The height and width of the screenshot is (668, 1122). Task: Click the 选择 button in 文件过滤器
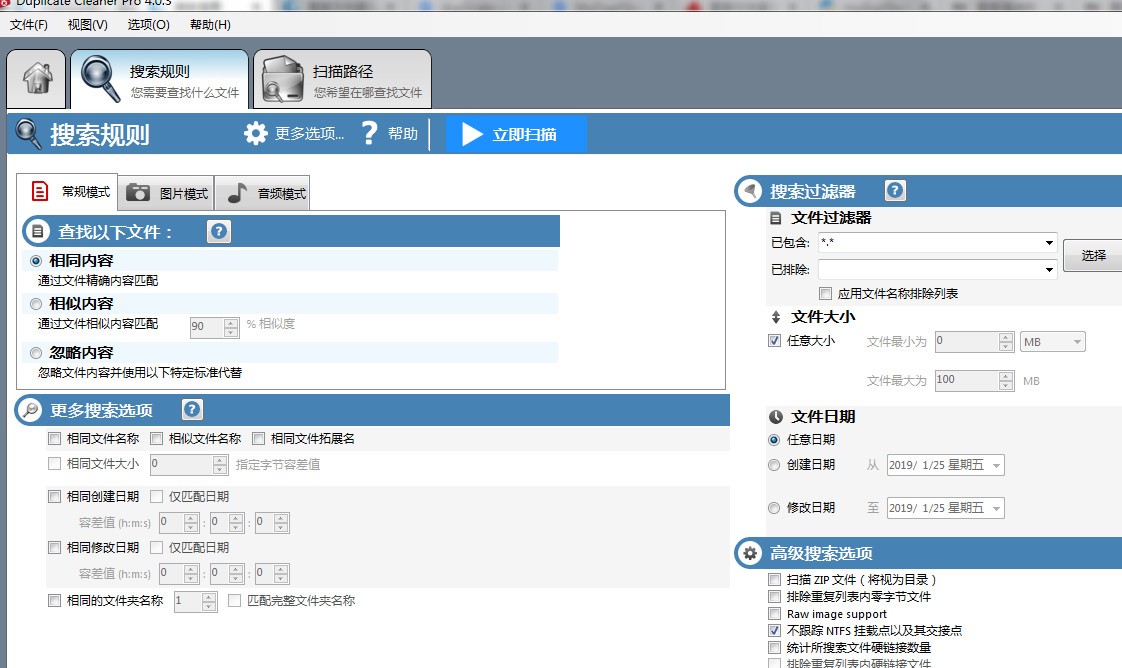pos(1093,255)
